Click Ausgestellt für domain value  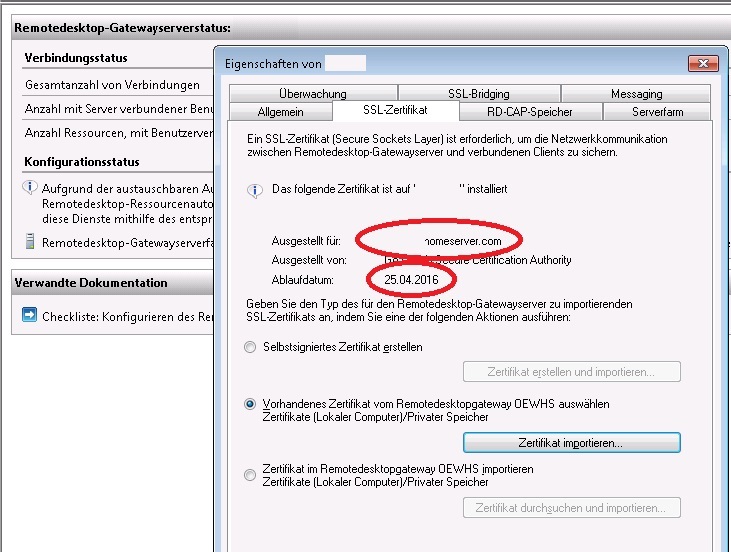tap(463, 241)
